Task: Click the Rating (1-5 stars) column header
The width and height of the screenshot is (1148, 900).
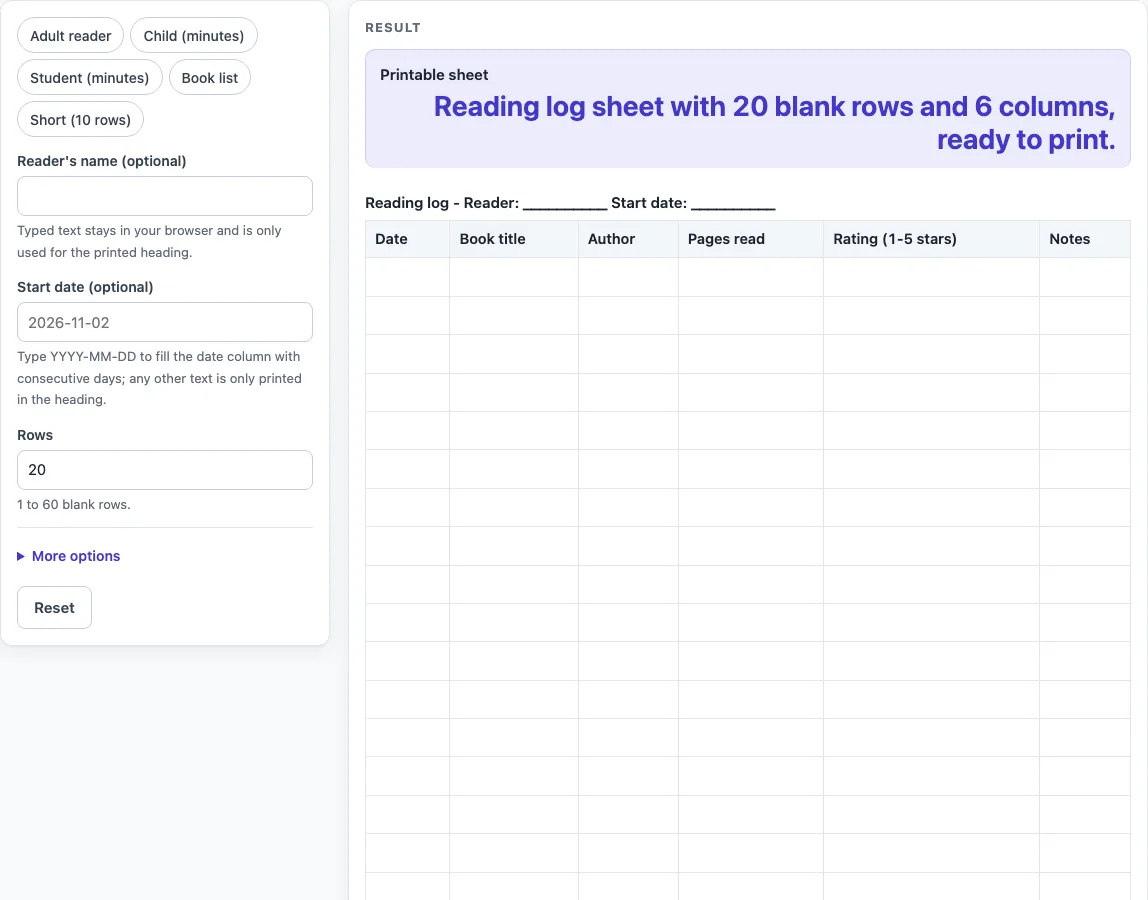Action: 931,239
